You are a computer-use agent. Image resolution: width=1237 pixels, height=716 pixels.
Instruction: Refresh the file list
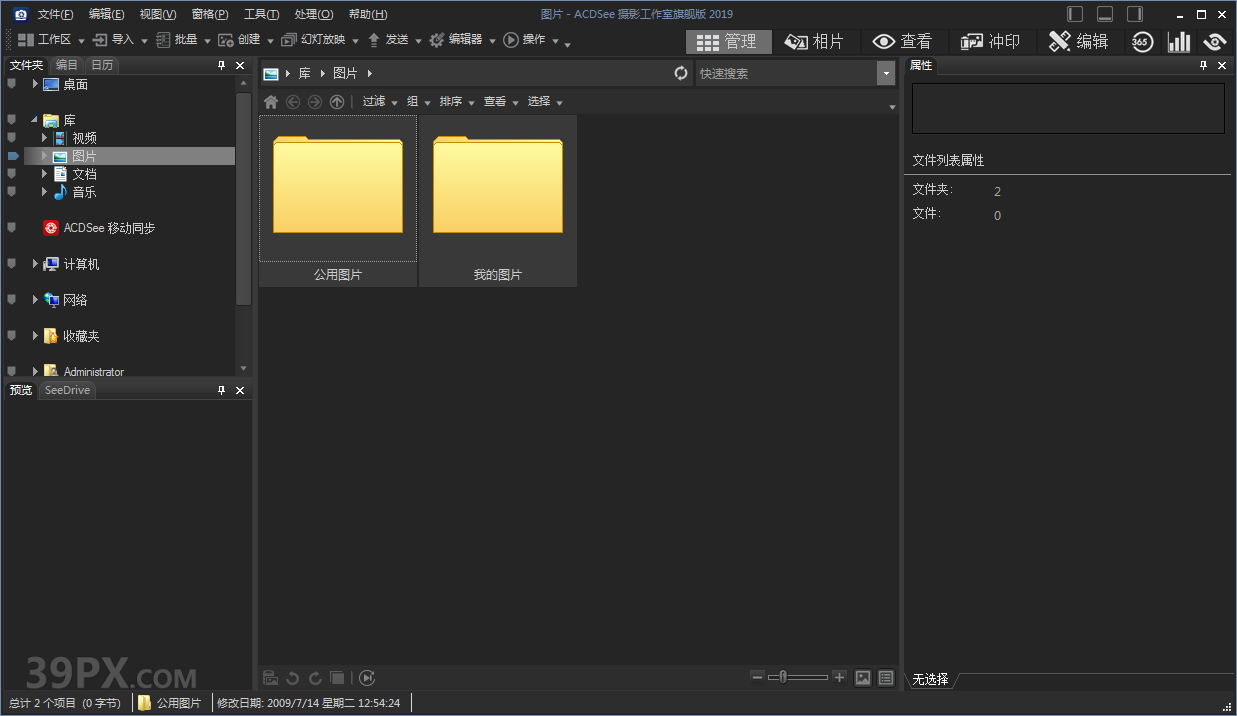point(681,73)
